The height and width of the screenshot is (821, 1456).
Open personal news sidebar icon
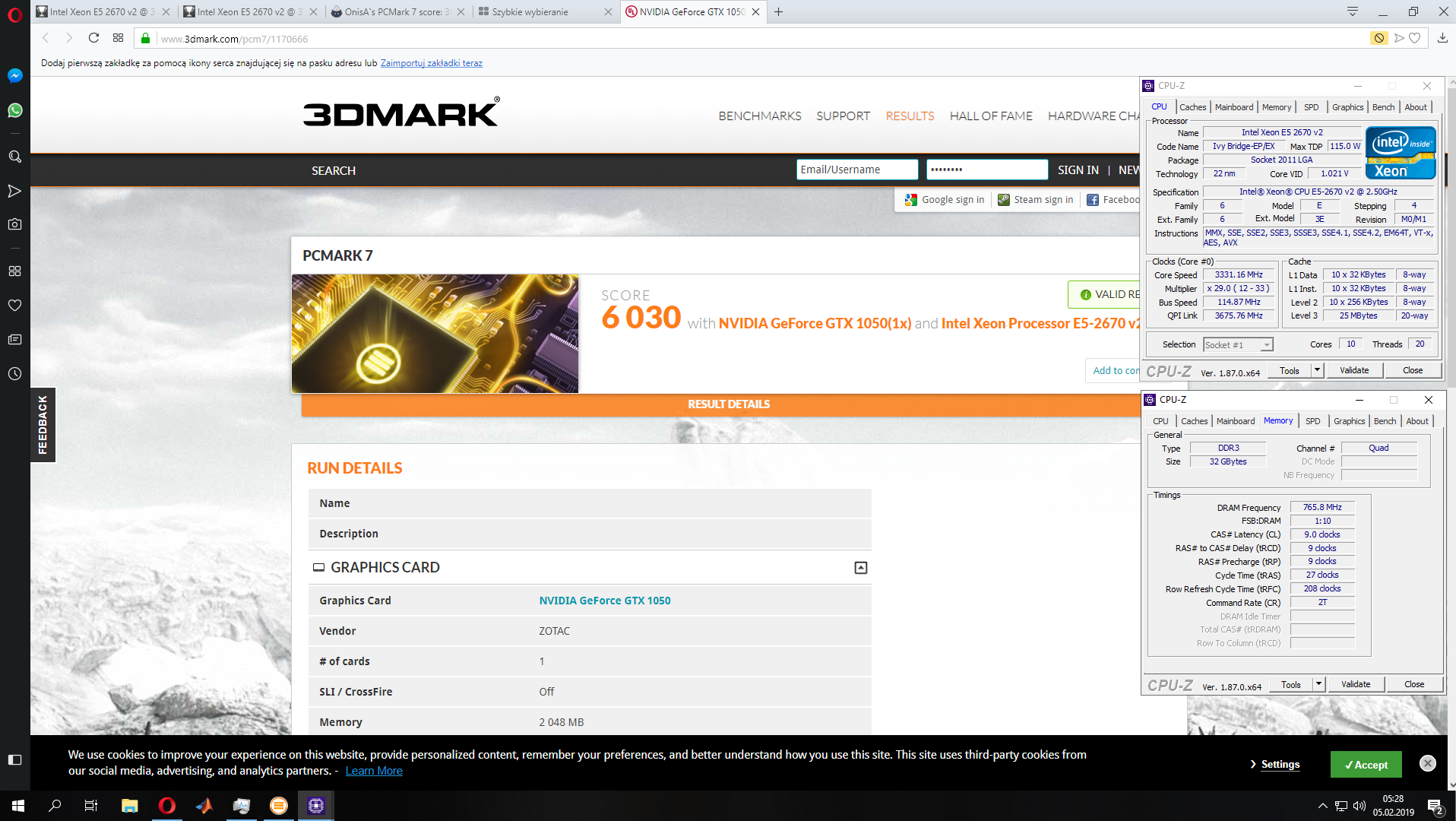[x=14, y=340]
